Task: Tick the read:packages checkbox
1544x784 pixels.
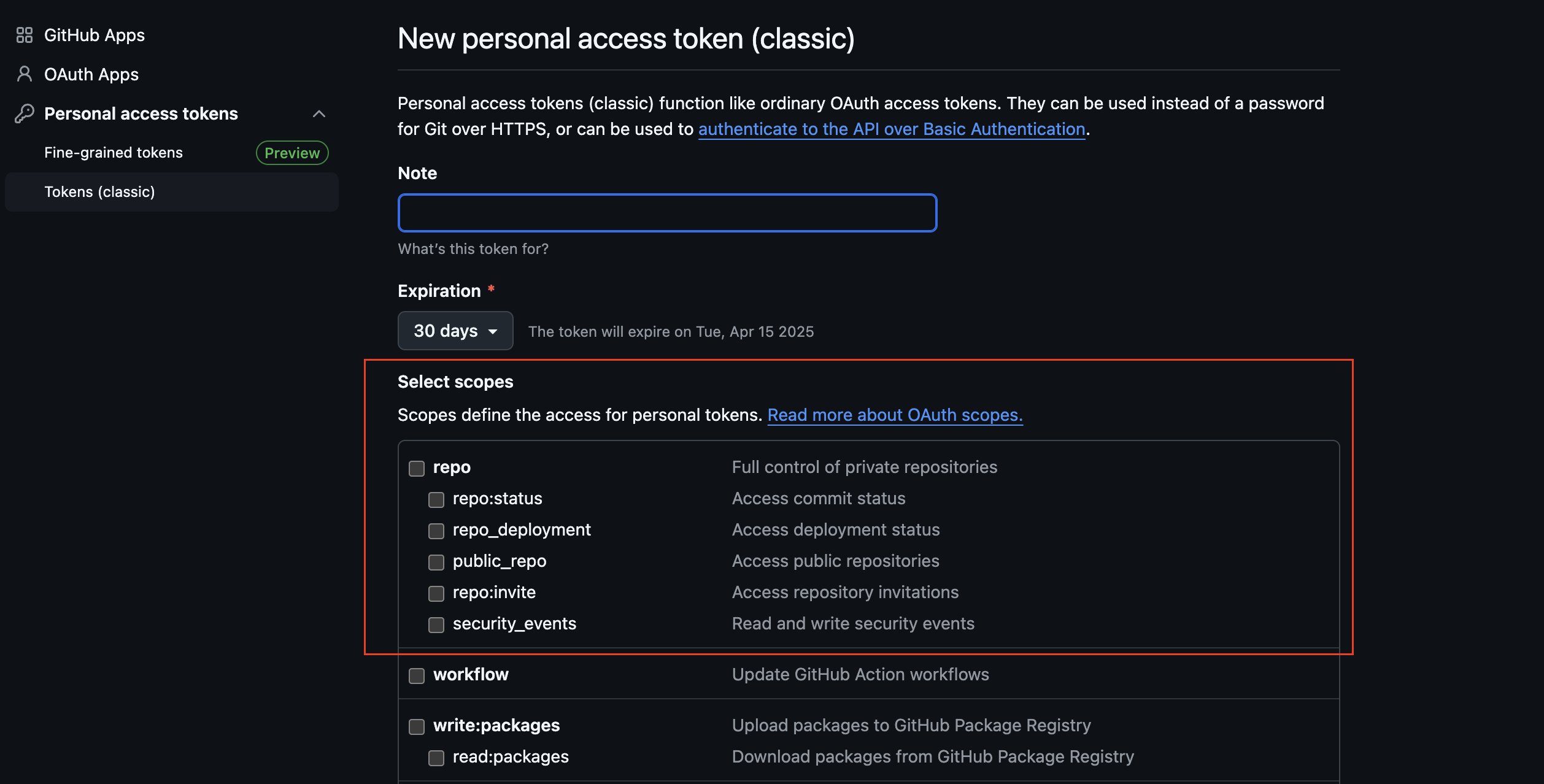Action: (436, 758)
